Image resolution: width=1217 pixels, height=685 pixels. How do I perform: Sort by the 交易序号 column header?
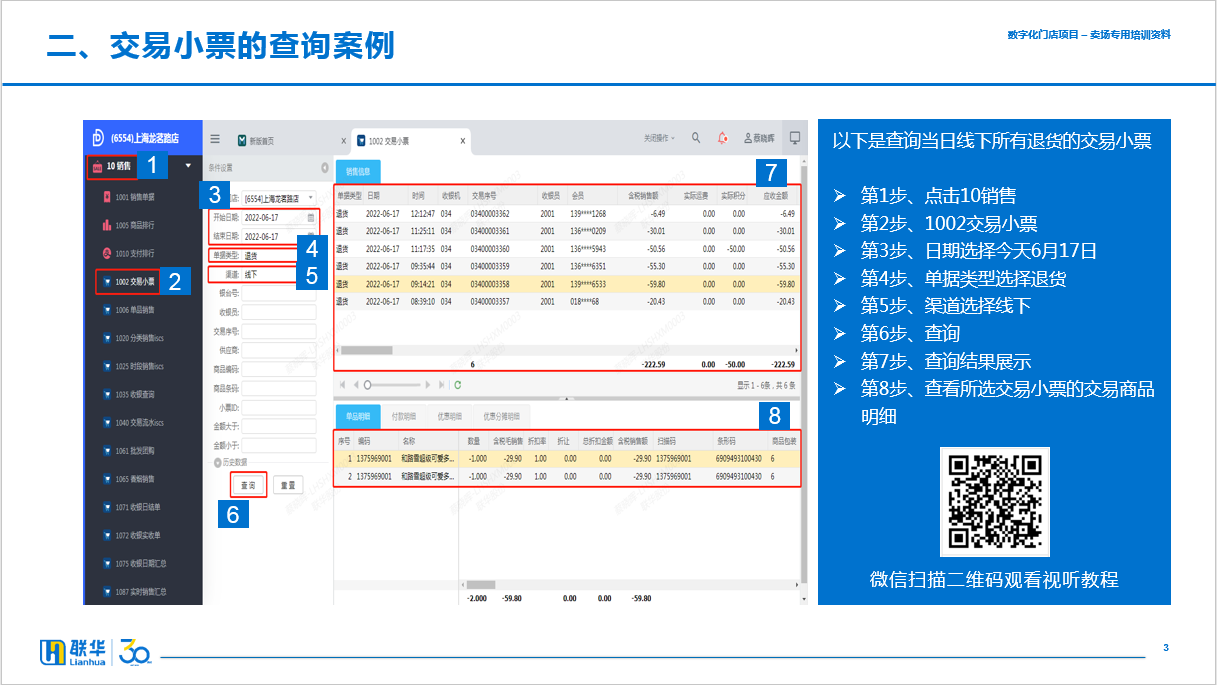[x=485, y=197]
